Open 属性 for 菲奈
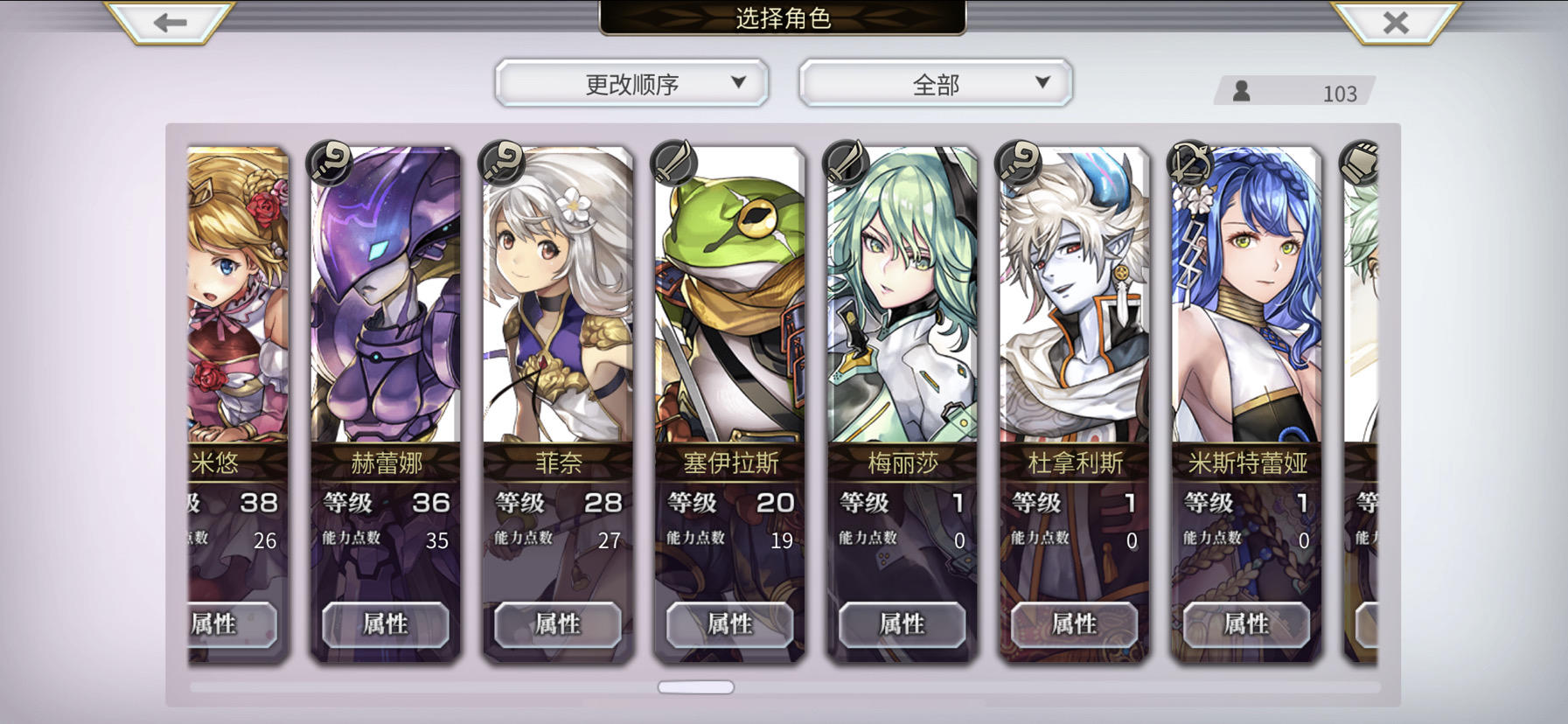The width and height of the screenshot is (1568, 724). pyautogui.click(x=558, y=624)
